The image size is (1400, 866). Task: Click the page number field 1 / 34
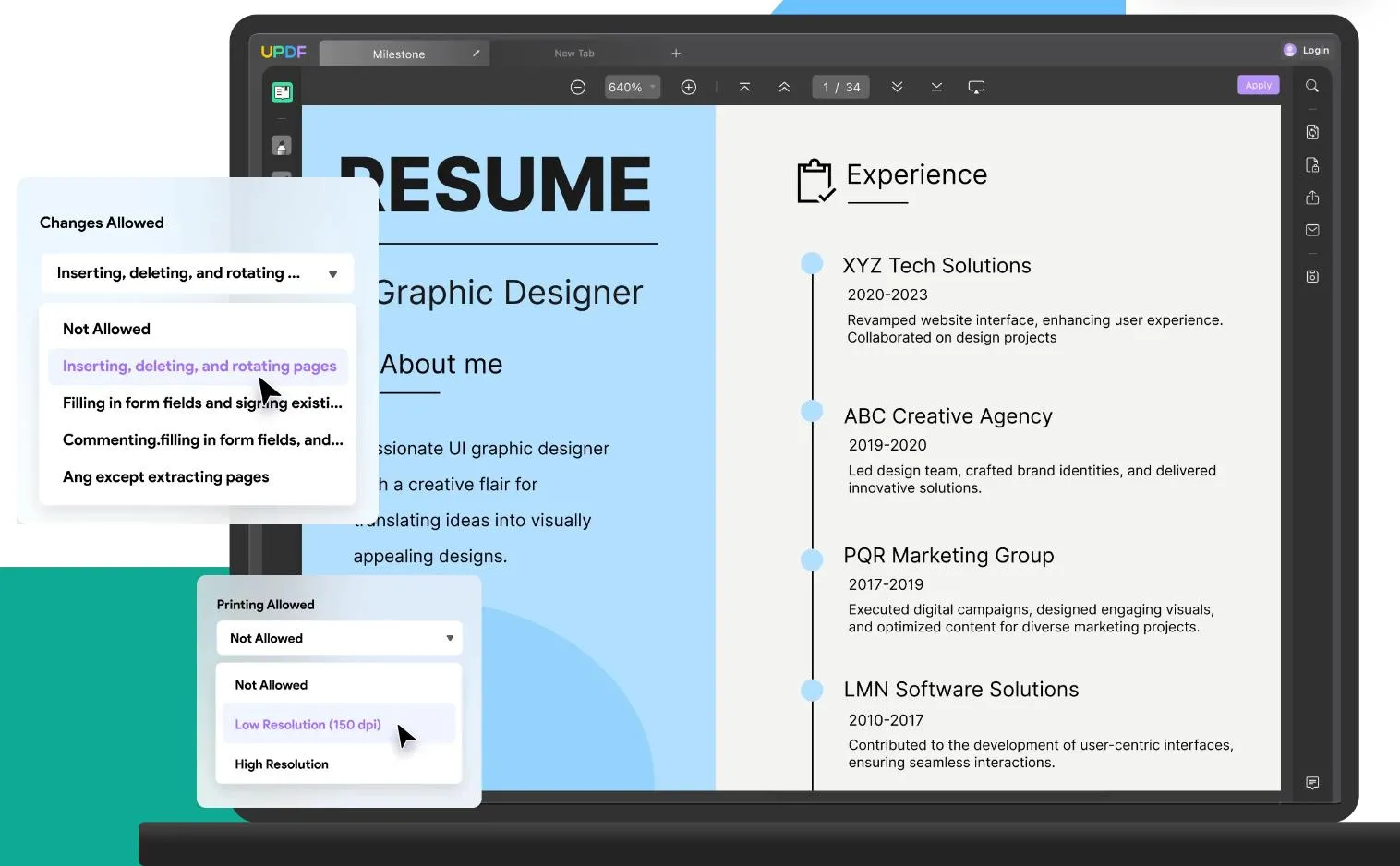point(841,87)
